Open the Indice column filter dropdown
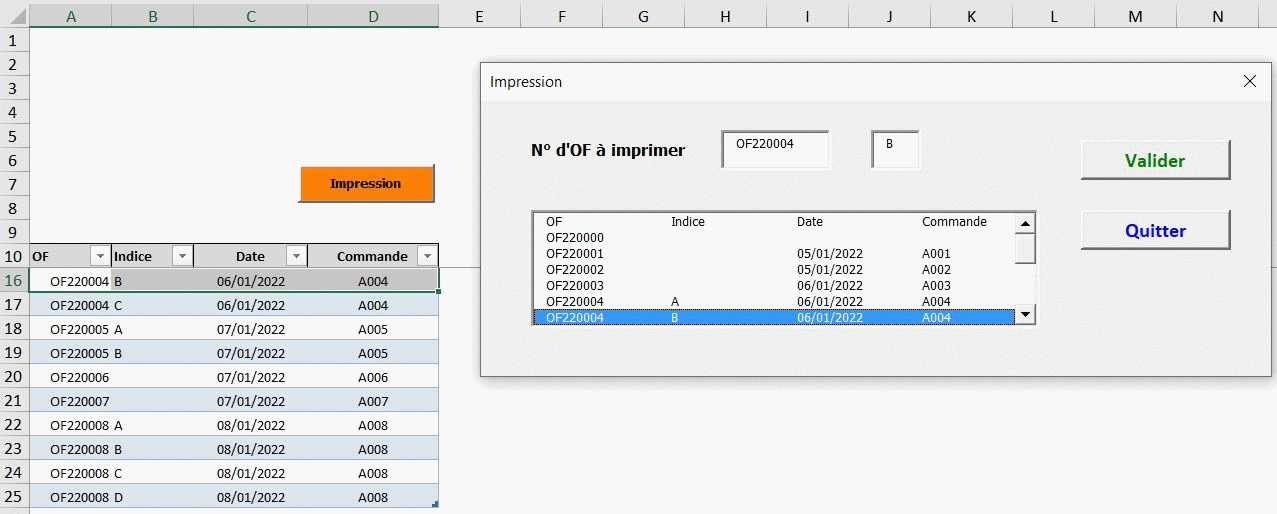The height and width of the screenshot is (514, 1277). (x=182, y=256)
